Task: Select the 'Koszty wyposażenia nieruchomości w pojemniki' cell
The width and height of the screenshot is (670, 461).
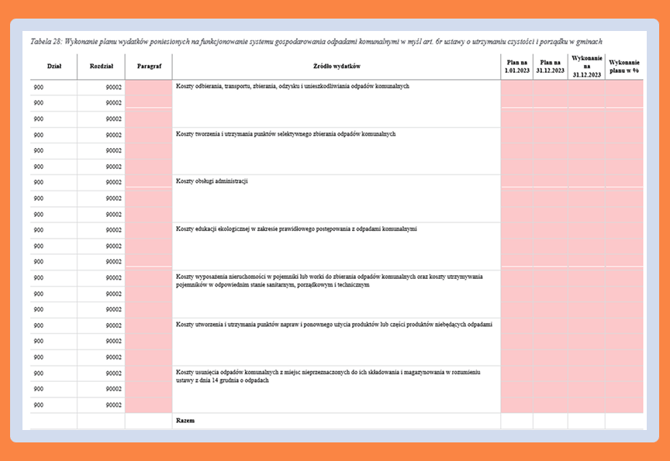Action: tap(328, 280)
